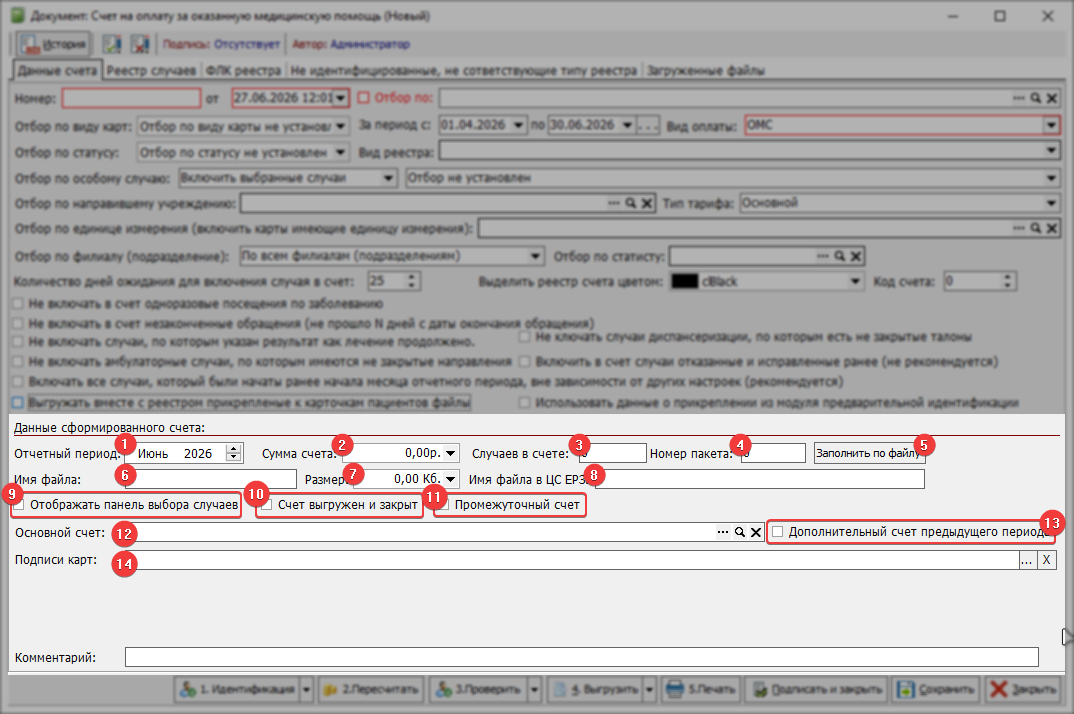Select the Данные счета tab

[x=58, y=71]
